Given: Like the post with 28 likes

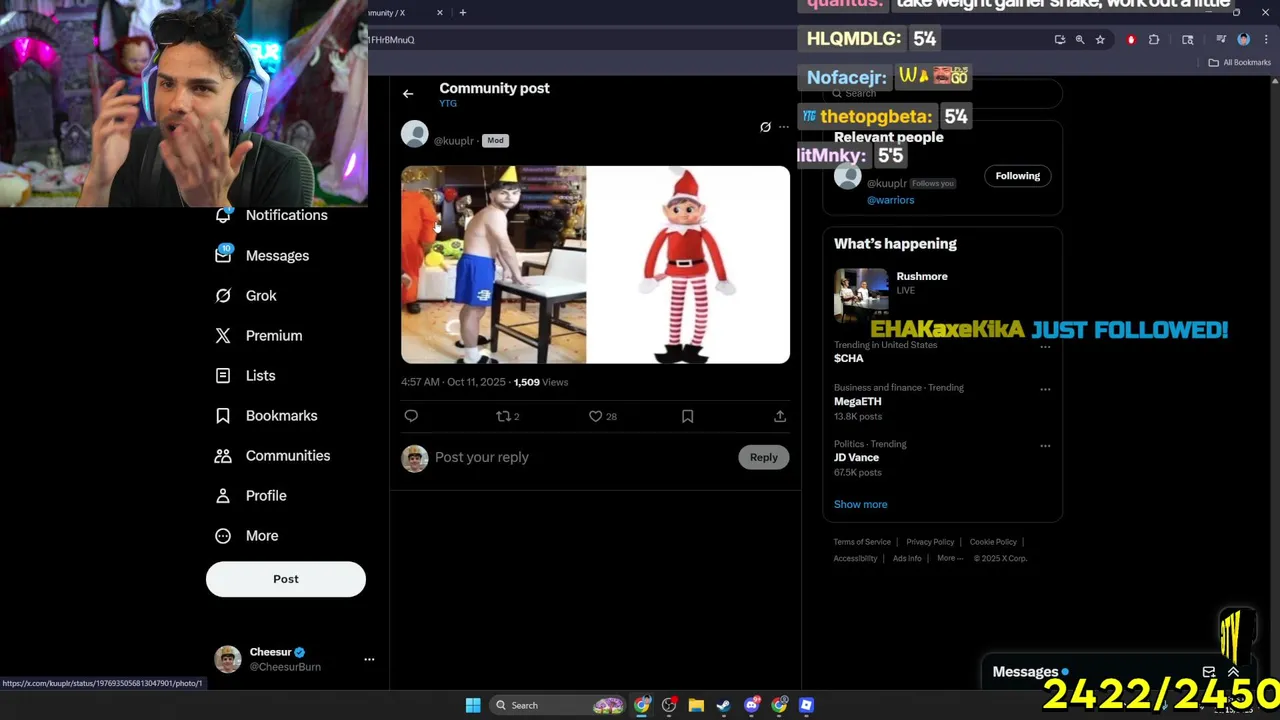Looking at the screenshot, I should 603,416.
